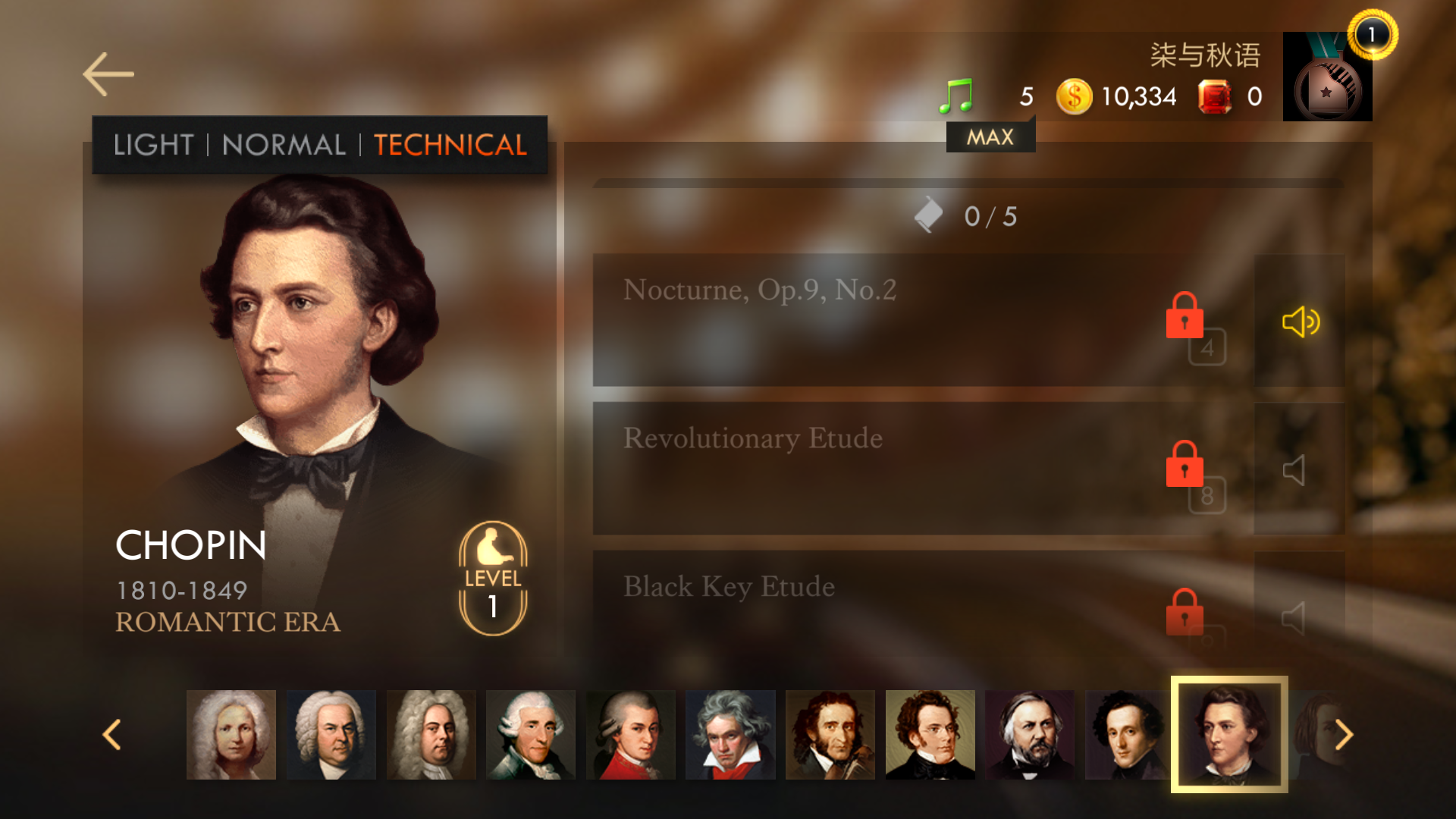The height and width of the screenshot is (819, 1456).
Task: Go back using the arrow icon
Action: (x=108, y=74)
